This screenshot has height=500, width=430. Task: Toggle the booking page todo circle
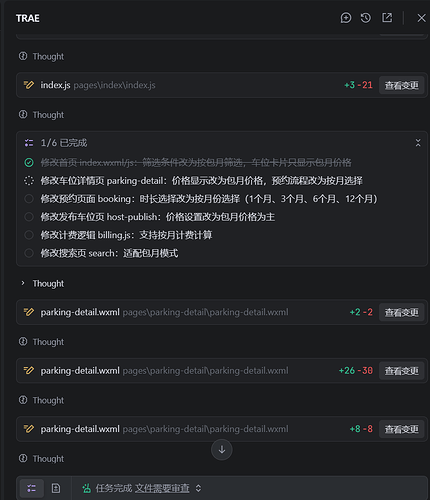[29, 199]
